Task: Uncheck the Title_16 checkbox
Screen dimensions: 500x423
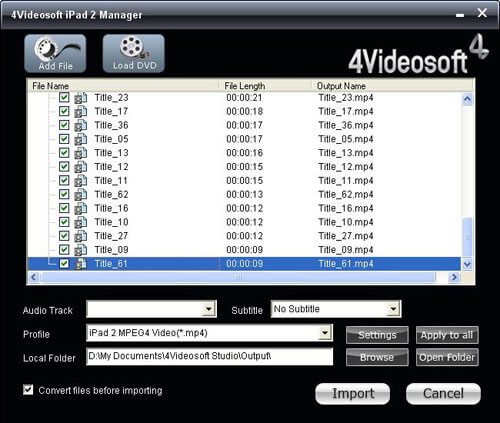Action: click(64, 208)
